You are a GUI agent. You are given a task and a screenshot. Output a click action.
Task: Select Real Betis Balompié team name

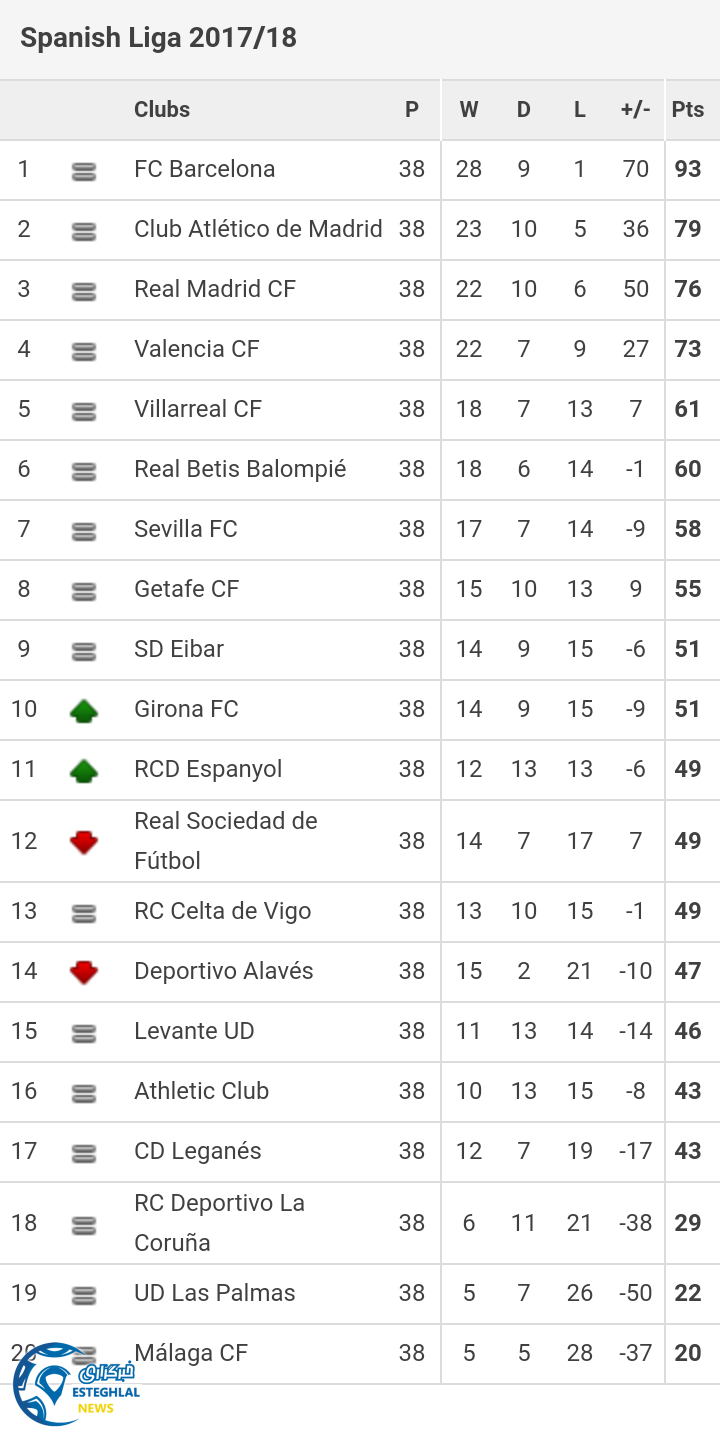tap(240, 469)
